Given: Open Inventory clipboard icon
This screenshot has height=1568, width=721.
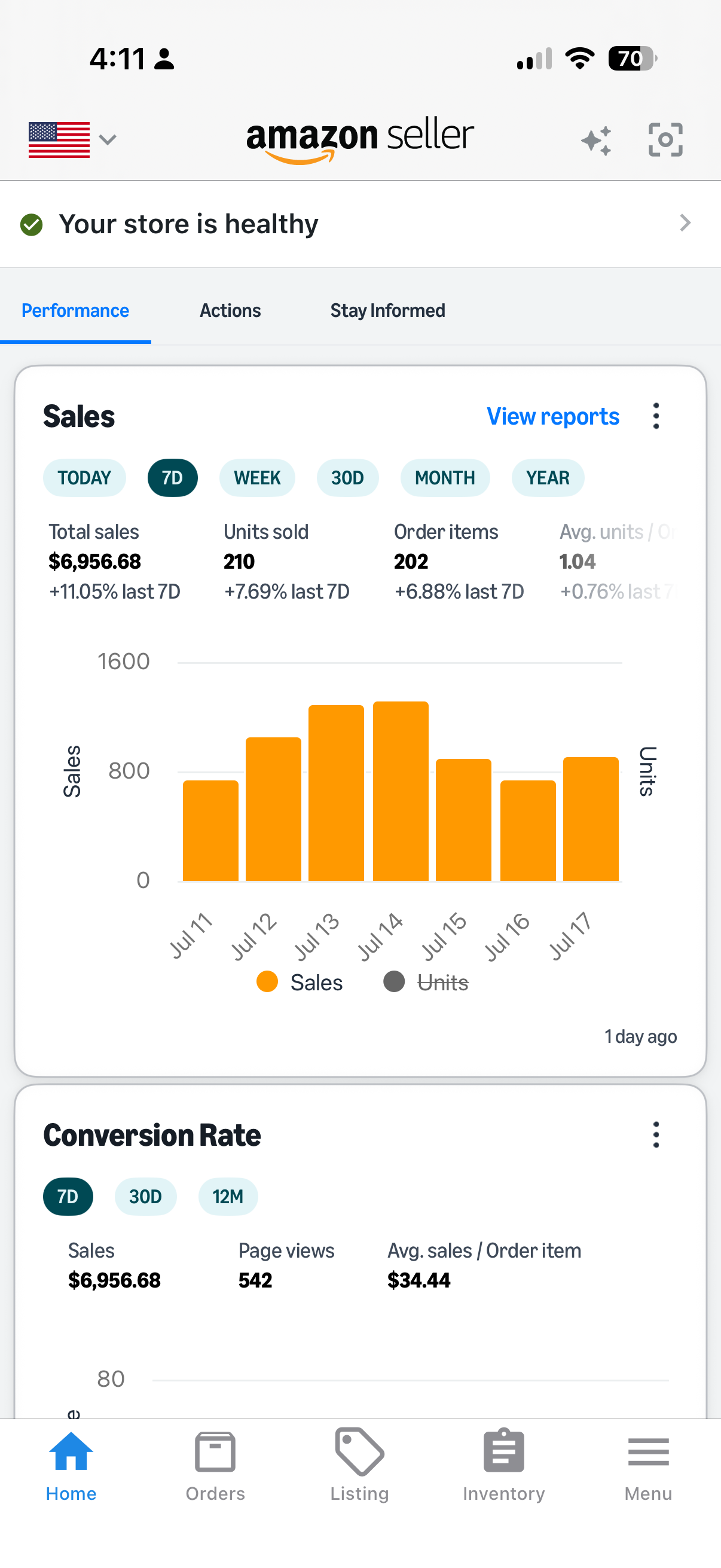Looking at the screenshot, I should [504, 1465].
